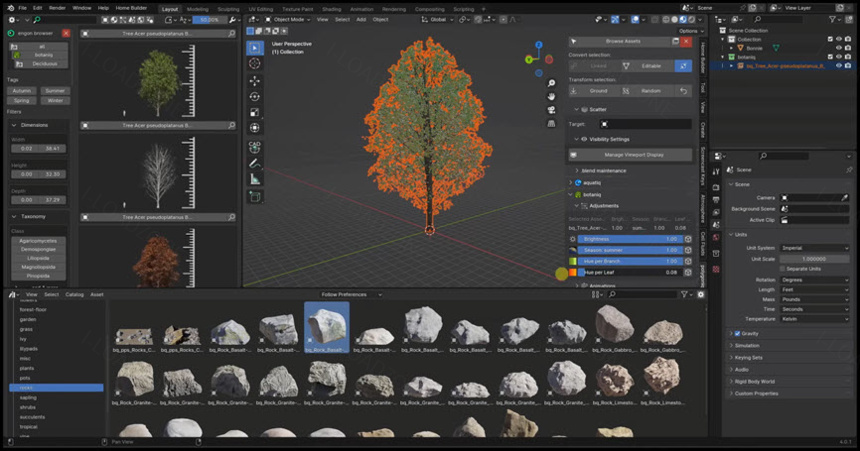This screenshot has width=860, height=451.
Task: Select the Transform tool
Action: (254, 128)
